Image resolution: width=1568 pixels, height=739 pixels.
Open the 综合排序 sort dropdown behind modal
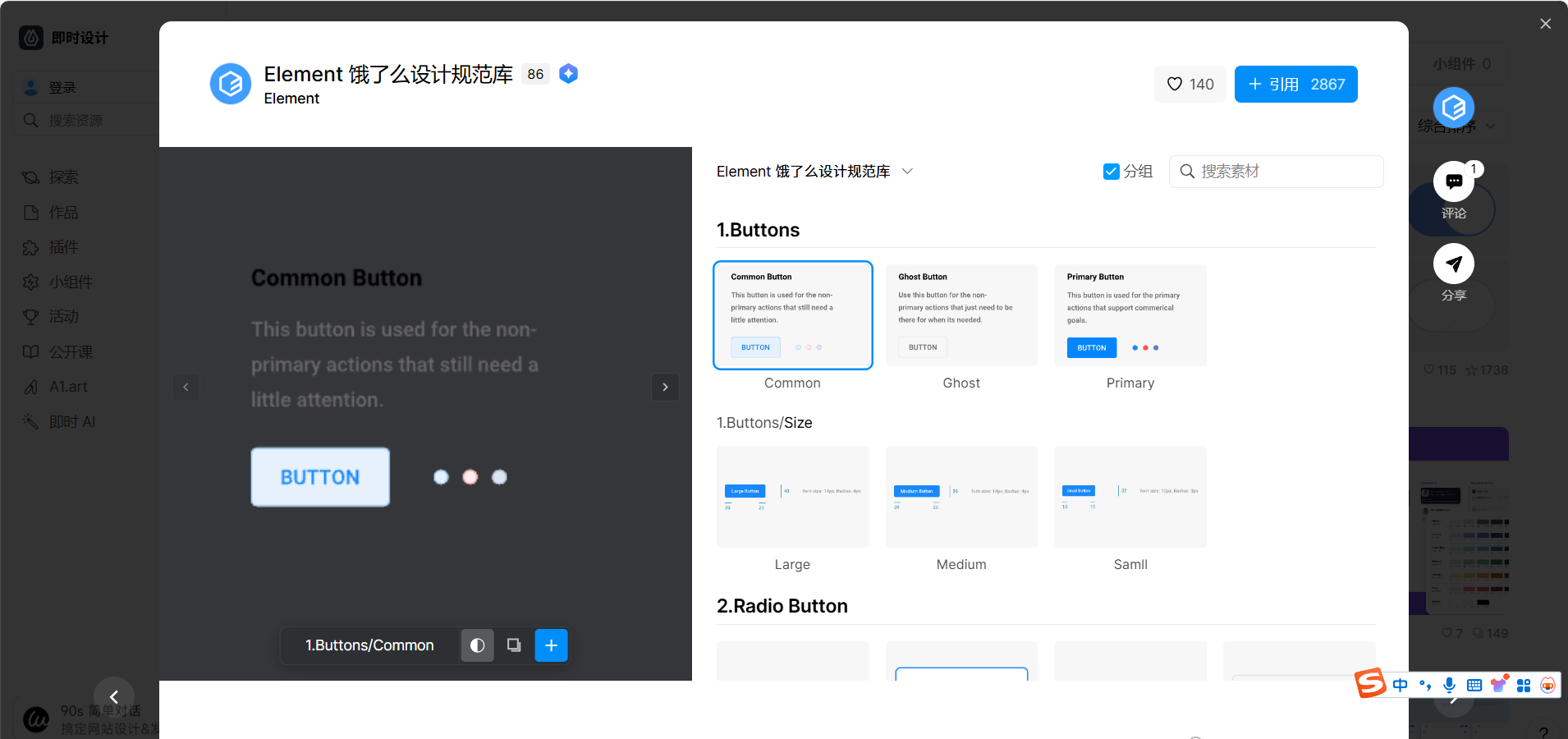[x=1457, y=126]
